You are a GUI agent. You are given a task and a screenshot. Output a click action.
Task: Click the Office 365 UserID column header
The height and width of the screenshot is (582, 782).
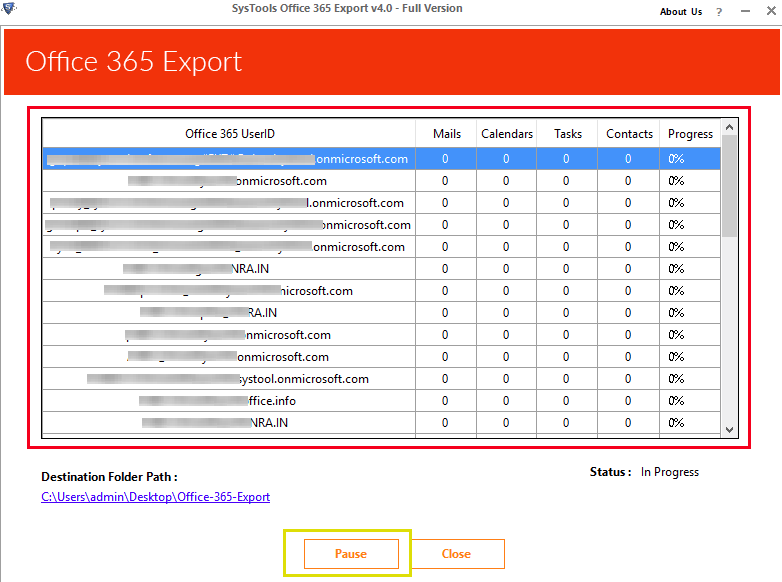coord(229,134)
